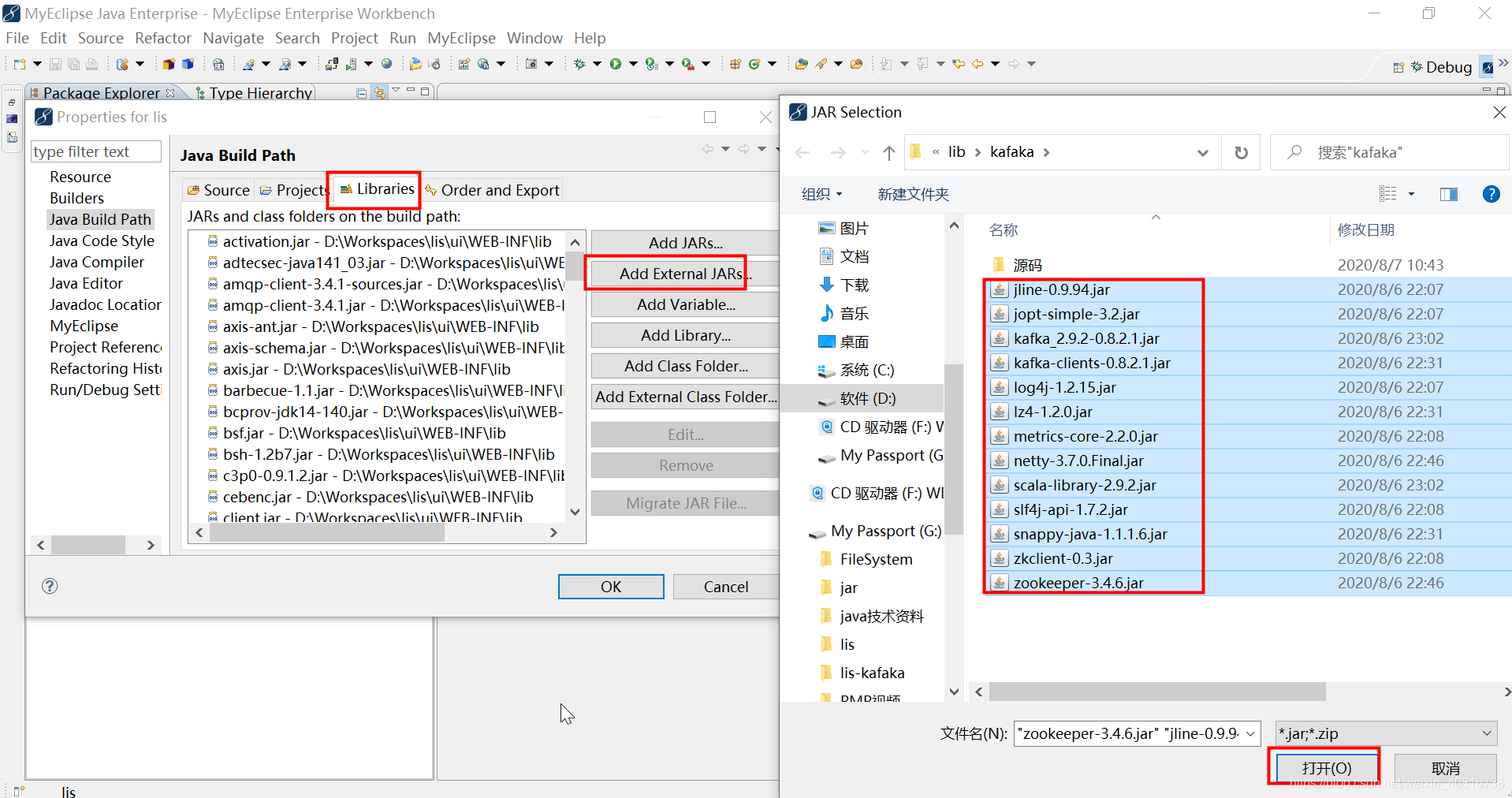Click the Last Edit Location toolbar icon
The width and height of the screenshot is (1512, 798).
pos(959,64)
